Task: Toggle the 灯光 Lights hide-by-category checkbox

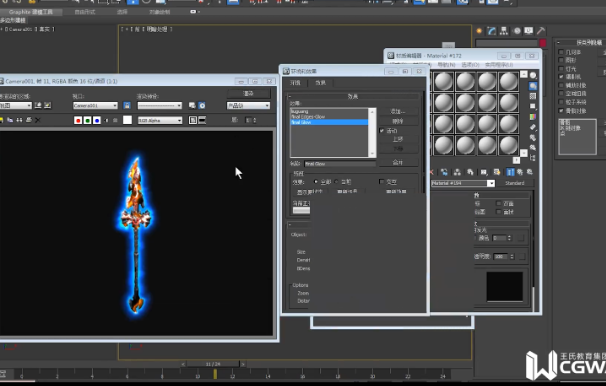Action: coord(561,69)
